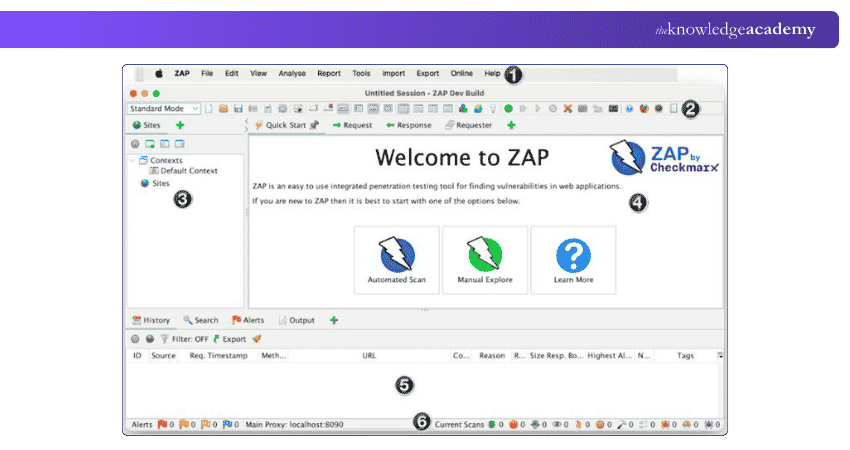The height and width of the screenshot is (450, 850).
Task: Switch to the Alerts tab
Action: coord(248,320)
